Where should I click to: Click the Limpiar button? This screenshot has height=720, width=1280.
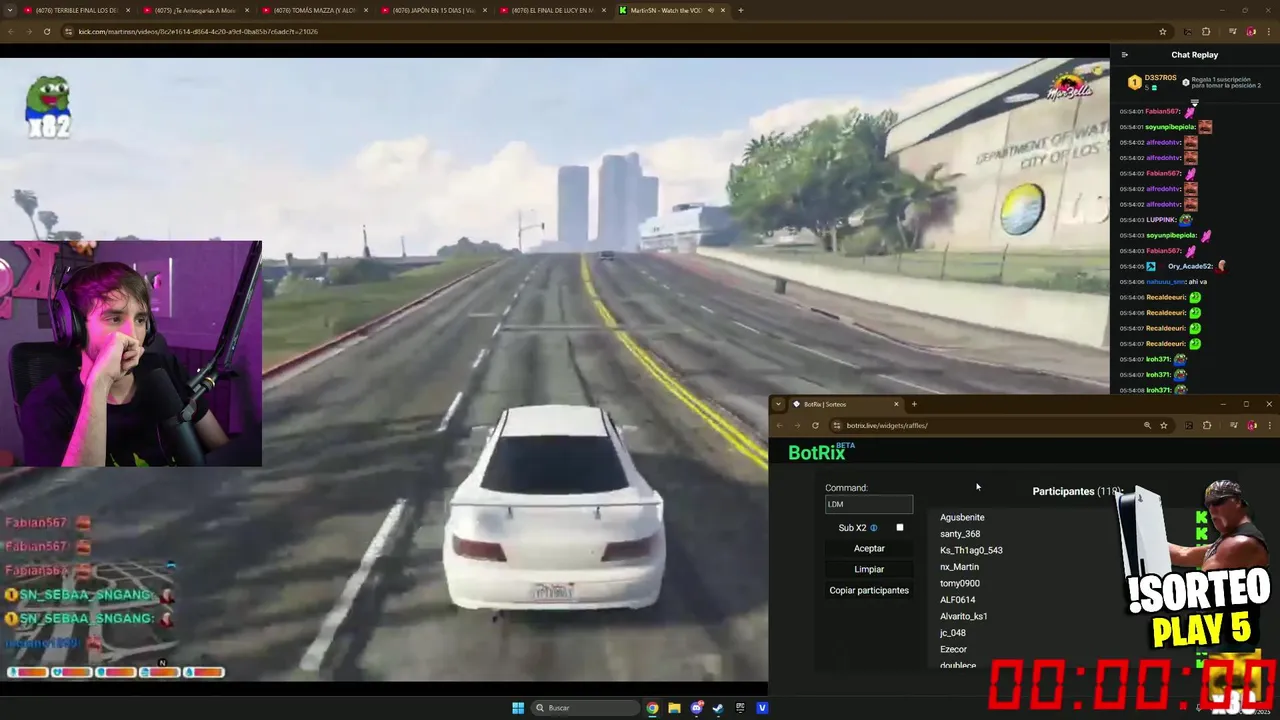(x=869, y=569)
